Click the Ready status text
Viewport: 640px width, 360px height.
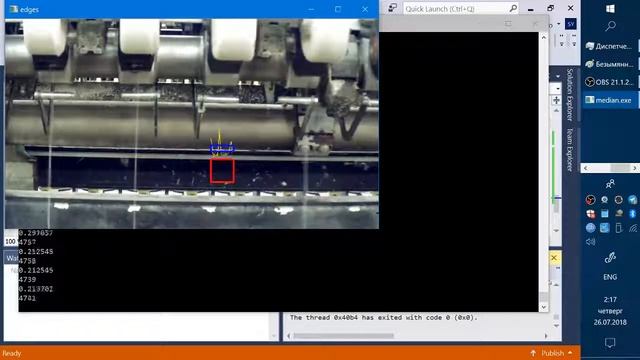coord(12,353)
